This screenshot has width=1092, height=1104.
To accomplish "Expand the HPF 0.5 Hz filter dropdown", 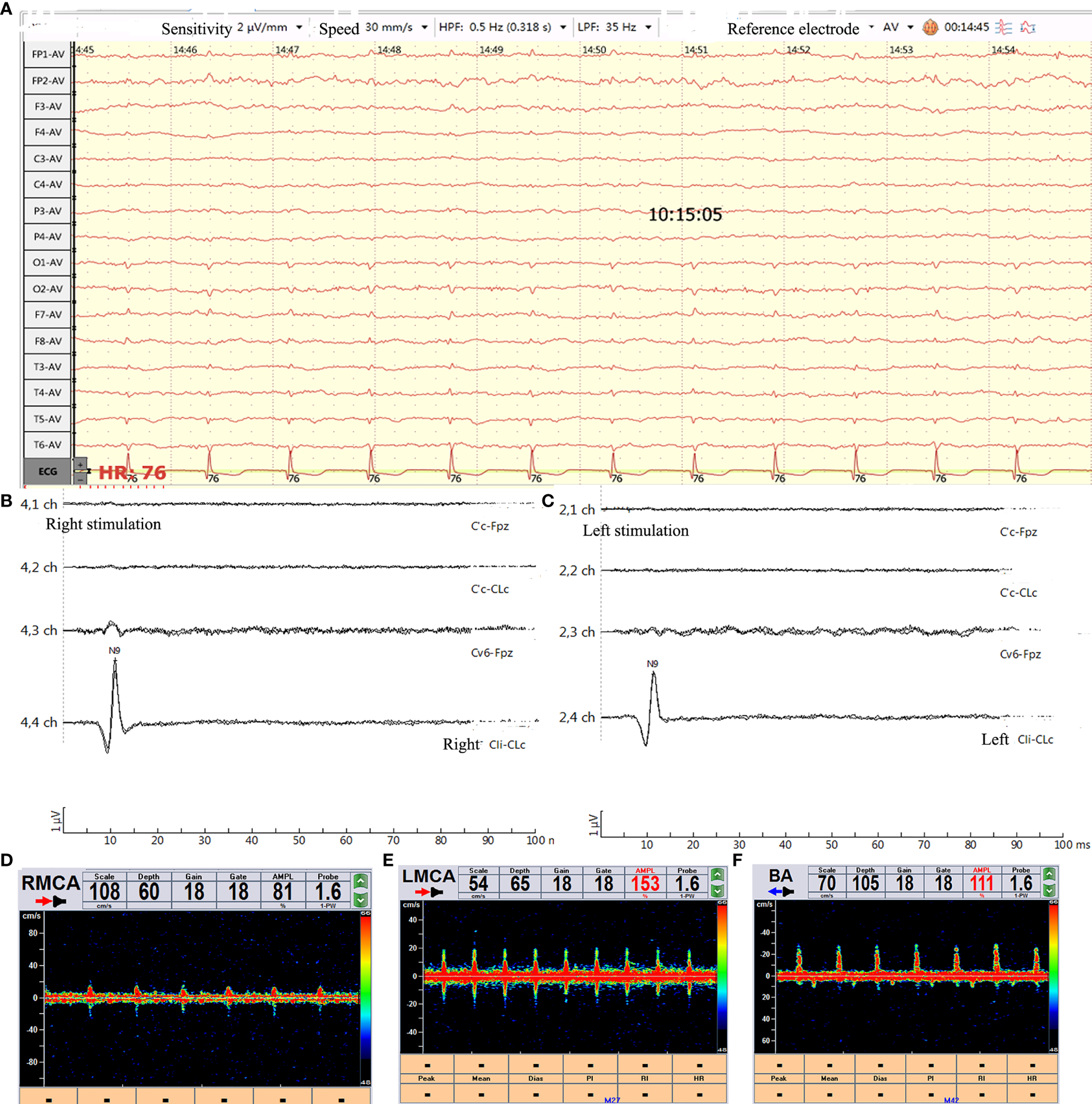I will click(x=563, y=27).
